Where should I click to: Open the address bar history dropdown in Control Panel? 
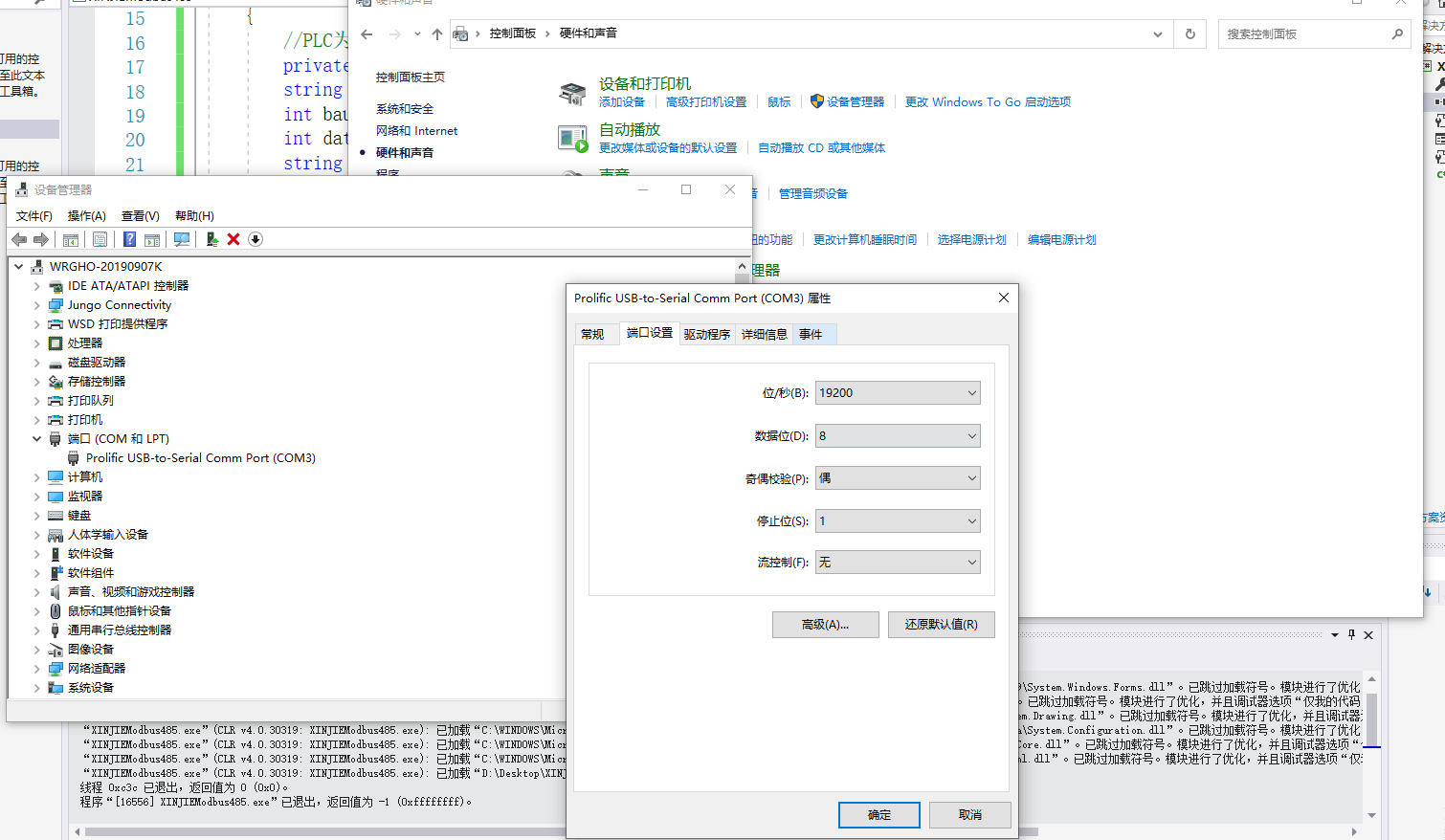coord(1158,34)
